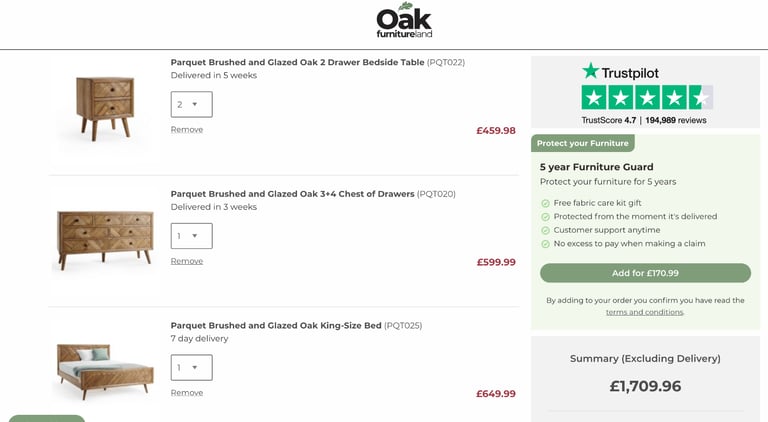The image size is (768, 422).
Task: Click the checkmark beside Customer support anytime
Action: pyautogui.click(x=545, y=231)
